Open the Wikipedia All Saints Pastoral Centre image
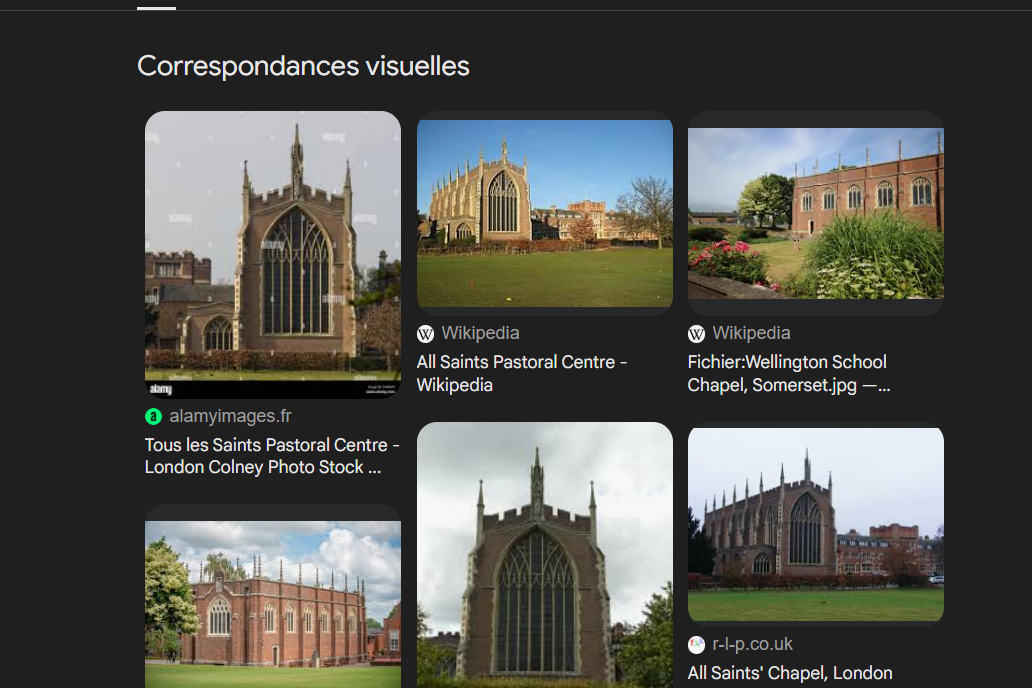The width and height of the screenshot is (1032, 688). pyautogui.click(x=545, y=213)
